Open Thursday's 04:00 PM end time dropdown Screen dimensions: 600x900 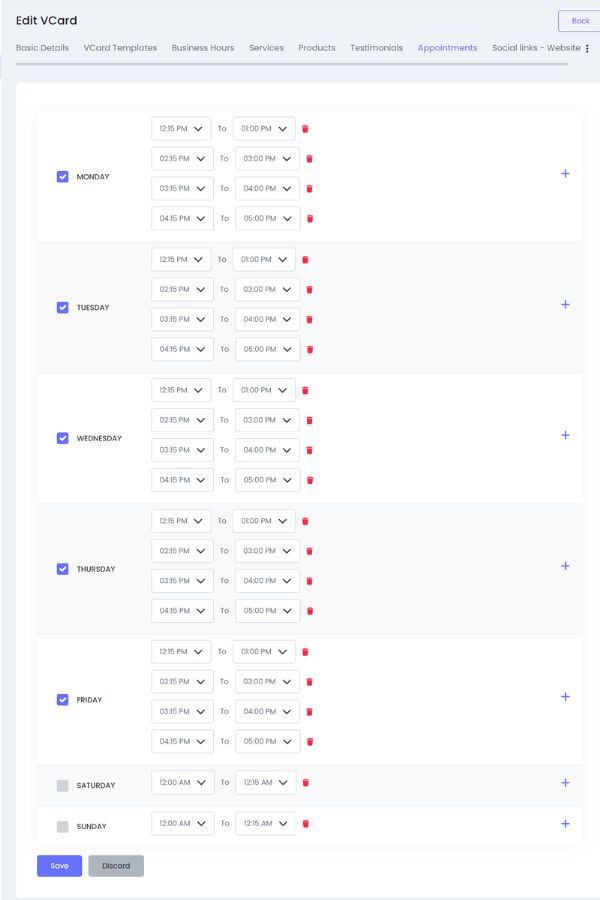point(267,581)
